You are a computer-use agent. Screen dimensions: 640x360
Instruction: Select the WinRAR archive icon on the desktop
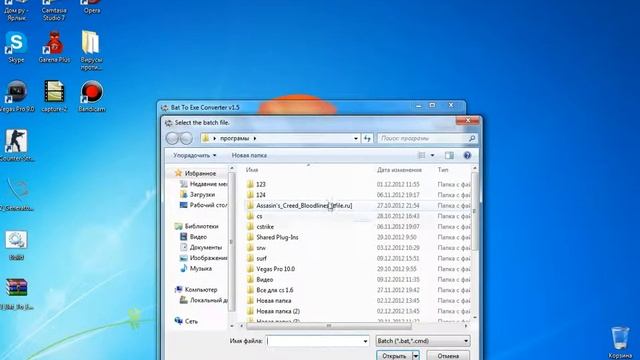[x=16, y=293]
